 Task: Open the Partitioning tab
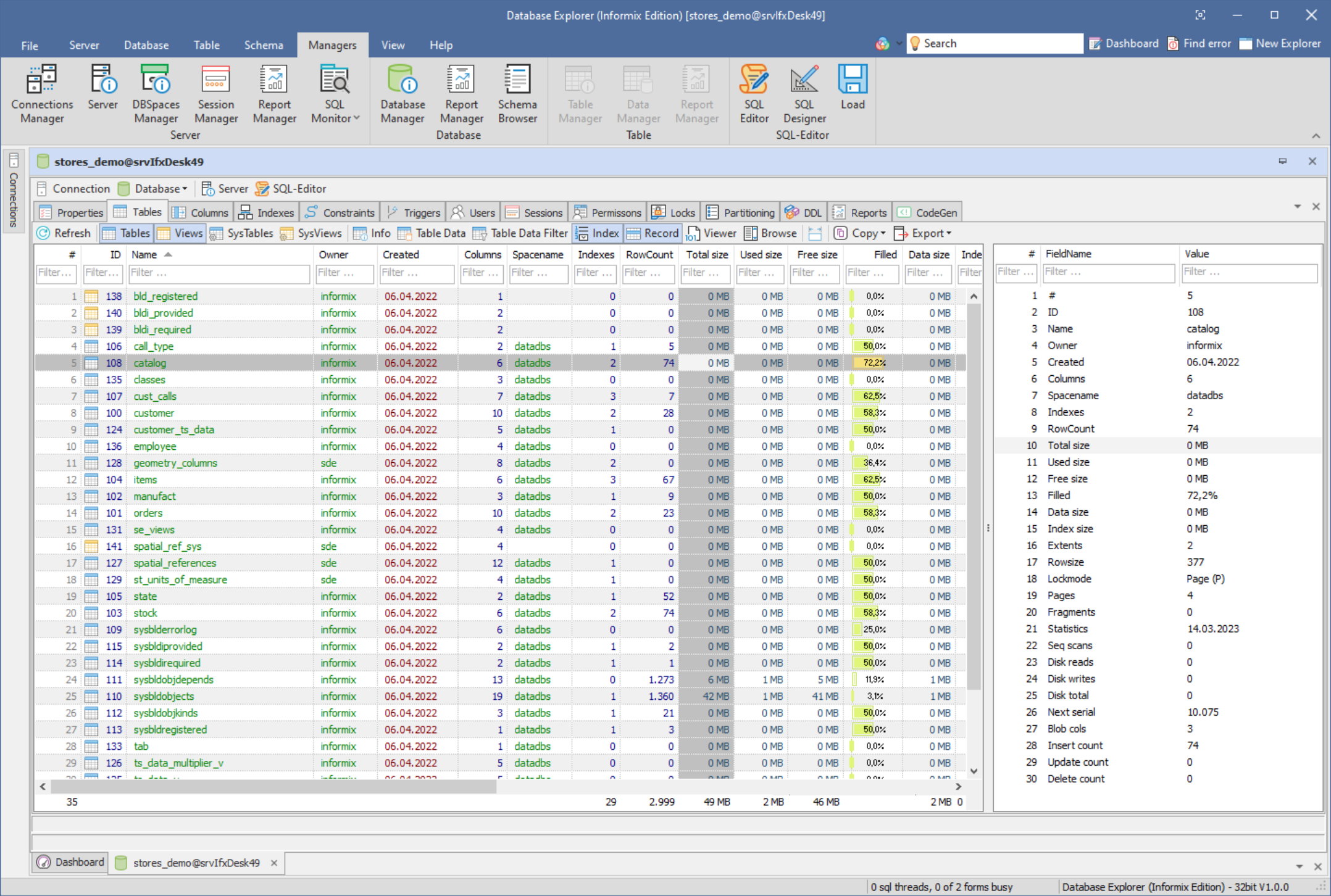[740, 212]
